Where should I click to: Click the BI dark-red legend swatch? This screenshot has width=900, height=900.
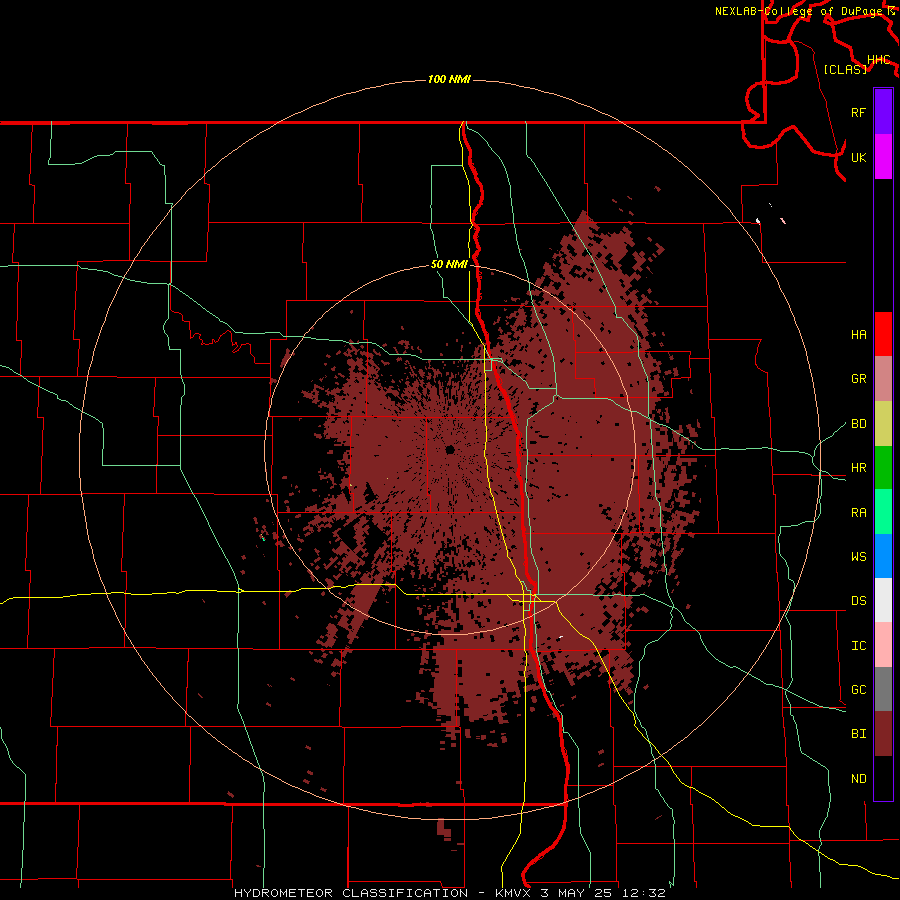tap(883, 734)
